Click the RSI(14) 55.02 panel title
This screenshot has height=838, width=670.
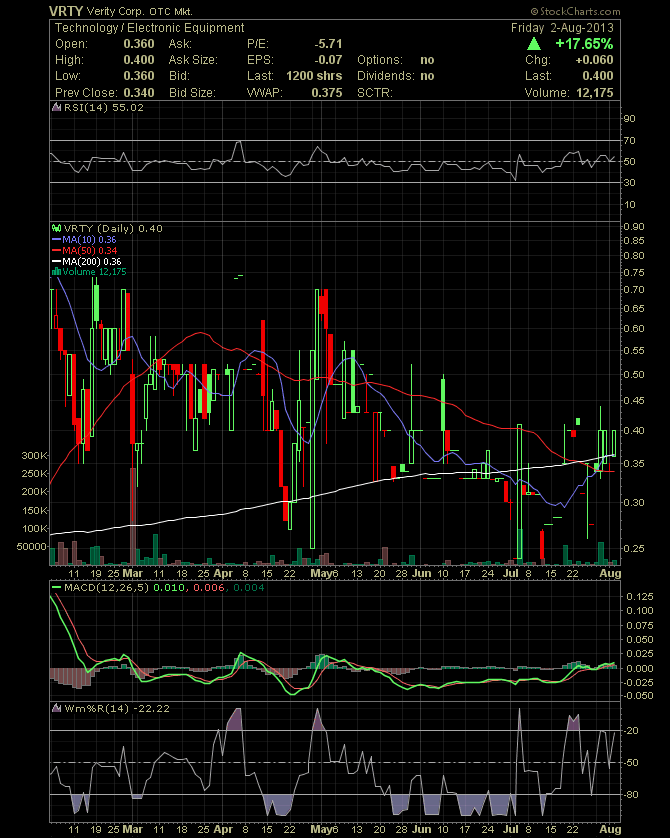[104, 107]
